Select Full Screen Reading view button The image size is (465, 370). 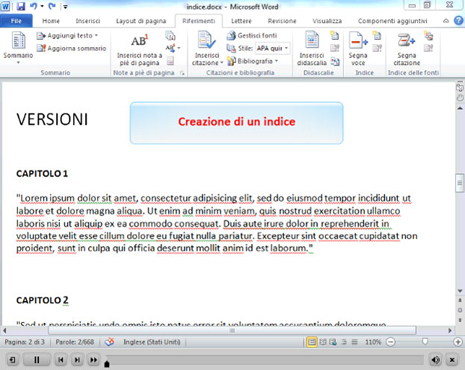point(323,342)
